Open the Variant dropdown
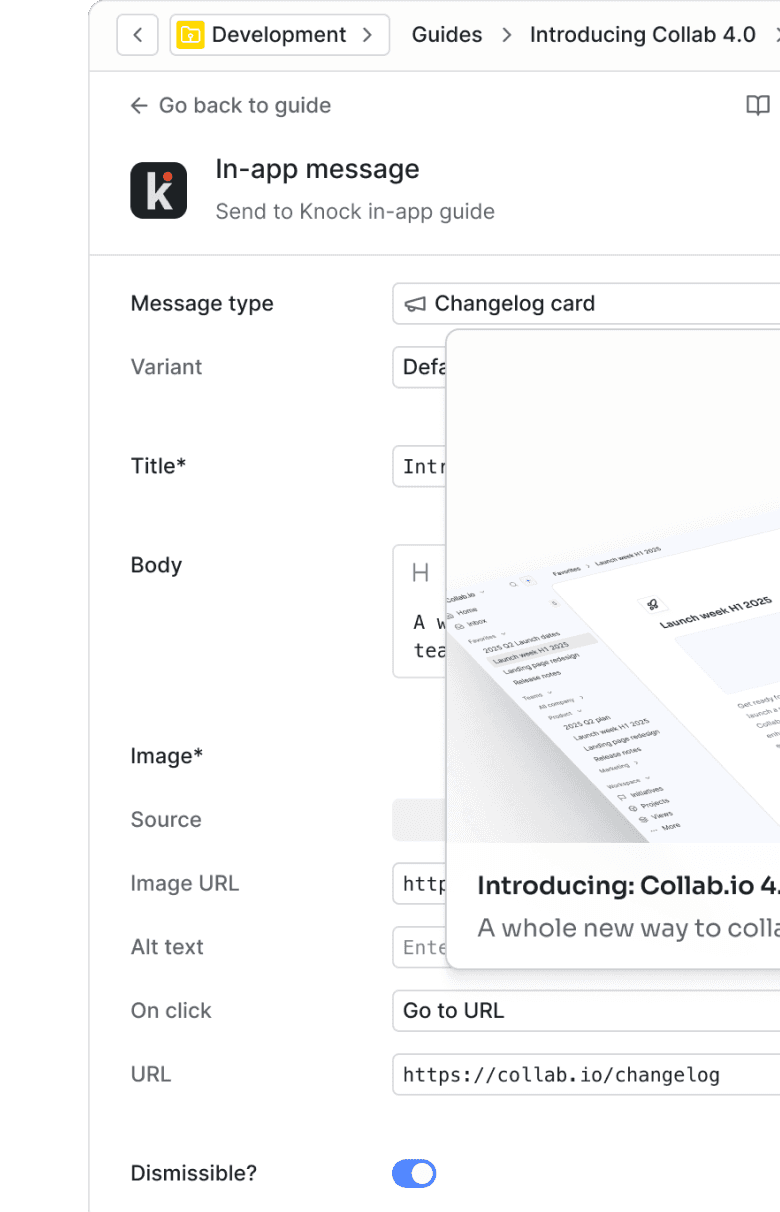 coord(419,367)
